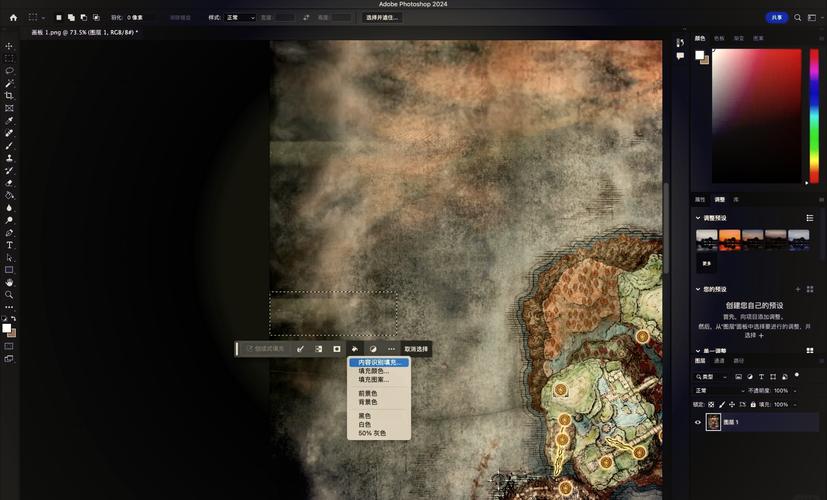Open the Comments panel icon
The height and width of the screenshot is (500, 827).
point(680,55)
